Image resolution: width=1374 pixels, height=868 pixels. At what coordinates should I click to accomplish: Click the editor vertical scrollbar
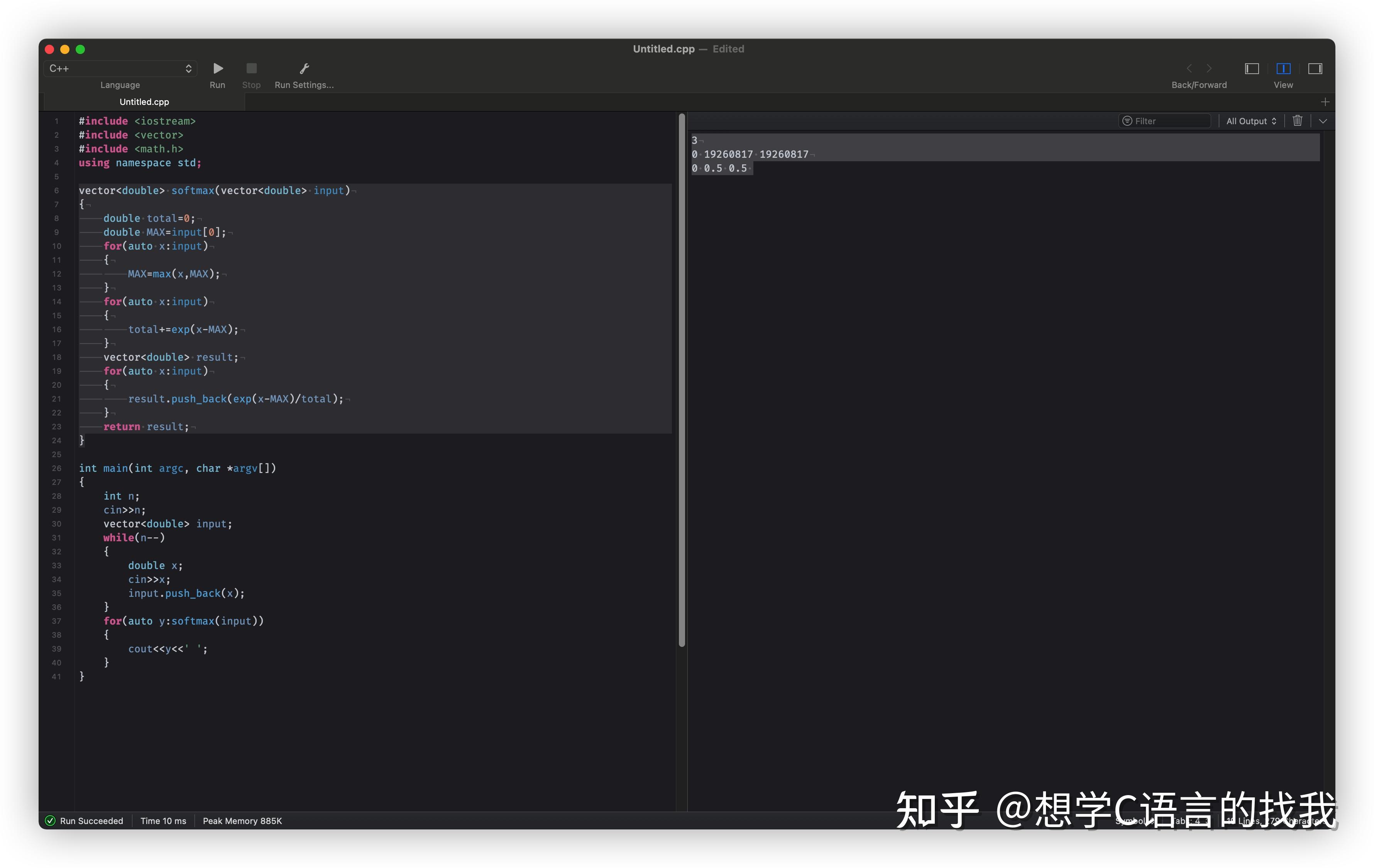[681, 379]
